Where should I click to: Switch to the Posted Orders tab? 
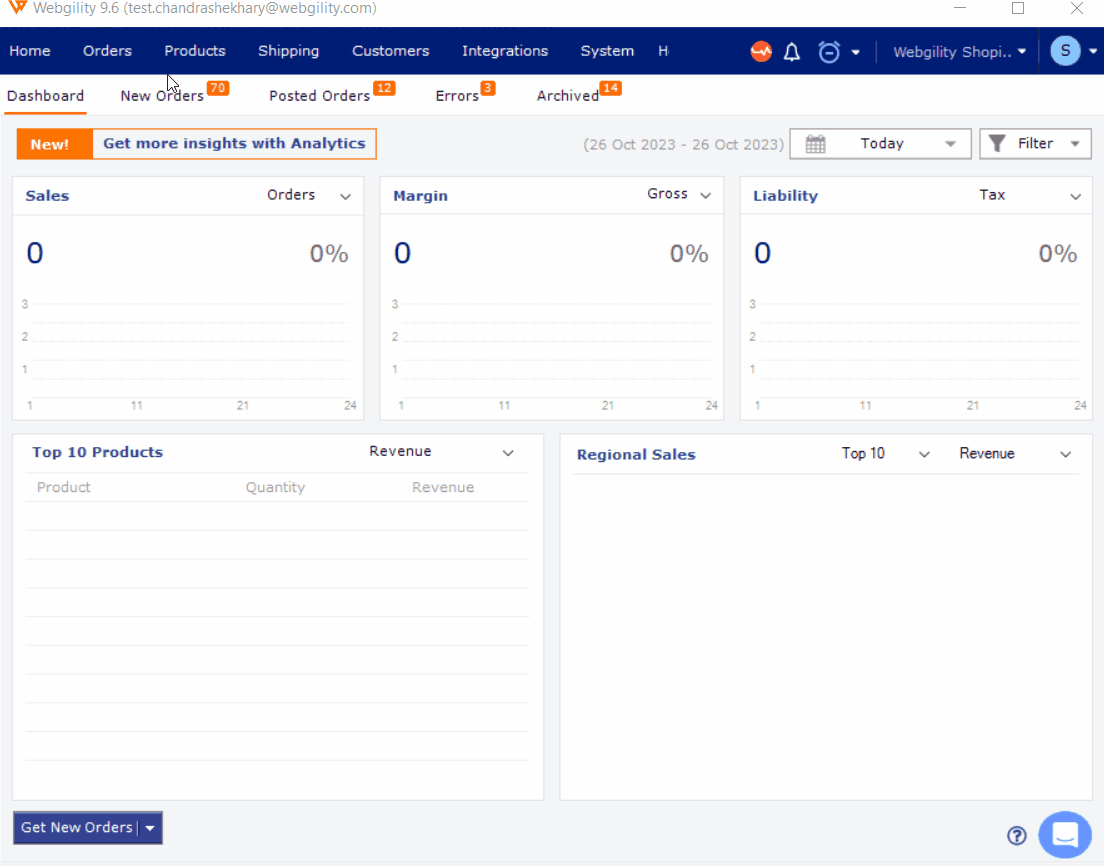pyautogui.click(x=320, y=96)
